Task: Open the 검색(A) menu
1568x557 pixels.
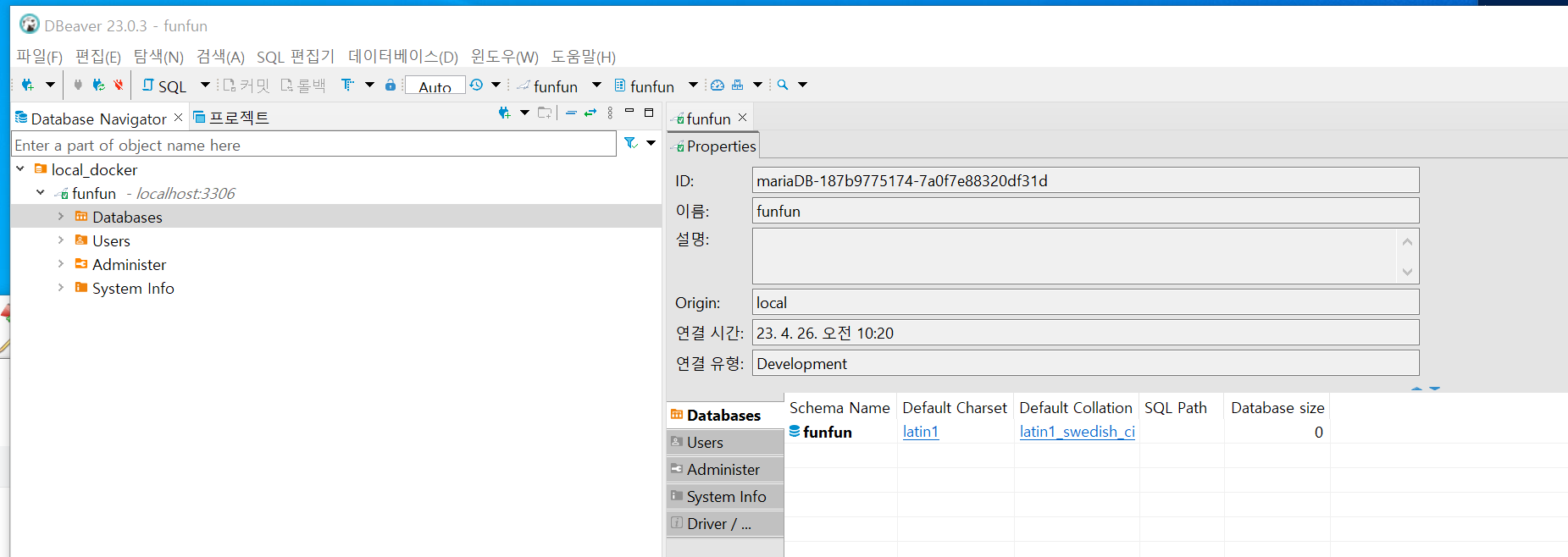Action: (x=220, y=57)
